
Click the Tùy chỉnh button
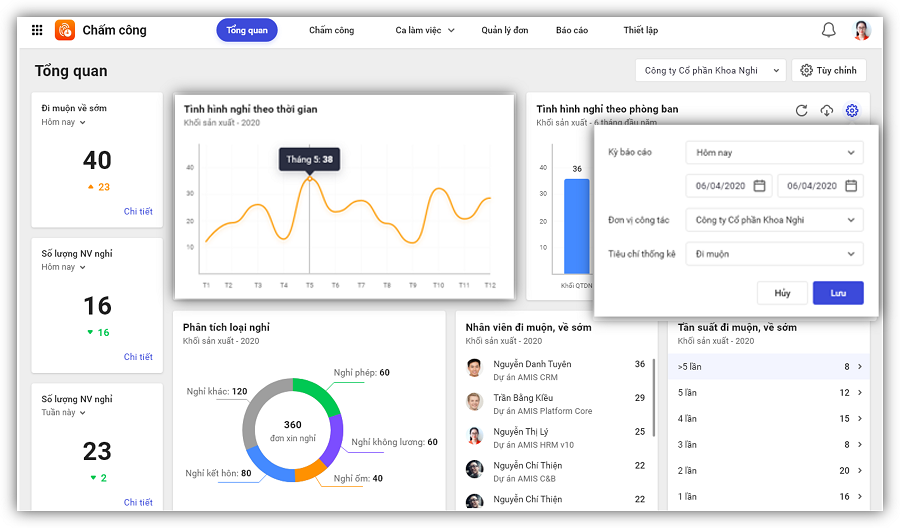point(829,70)
